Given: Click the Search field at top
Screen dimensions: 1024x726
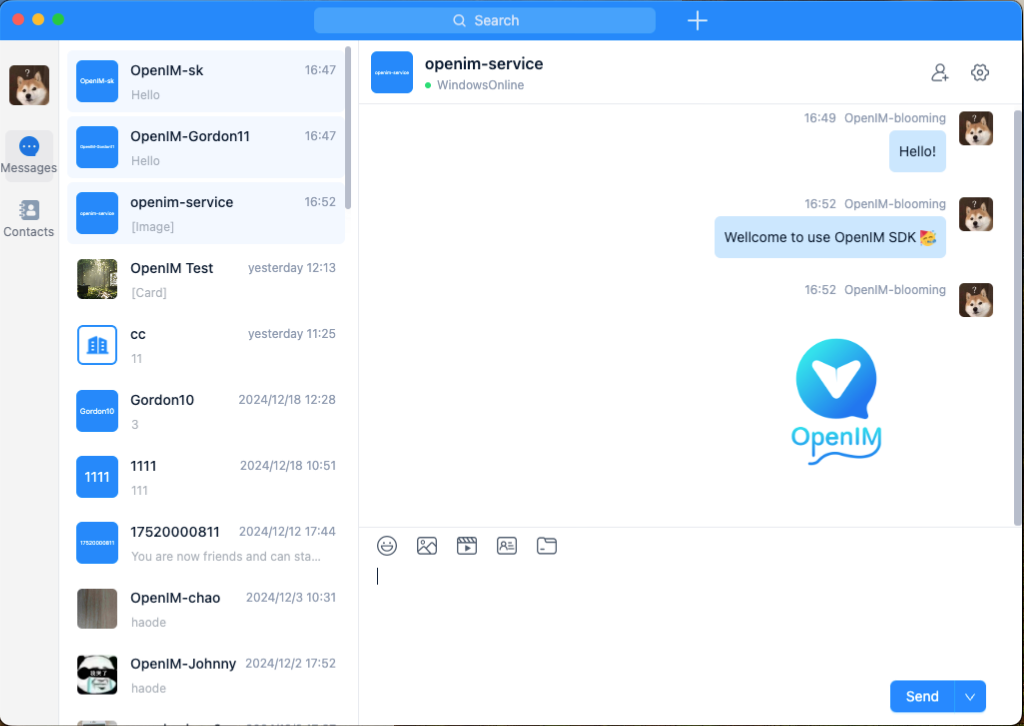Looking at the screenshot, I should (x=485, y=20).
